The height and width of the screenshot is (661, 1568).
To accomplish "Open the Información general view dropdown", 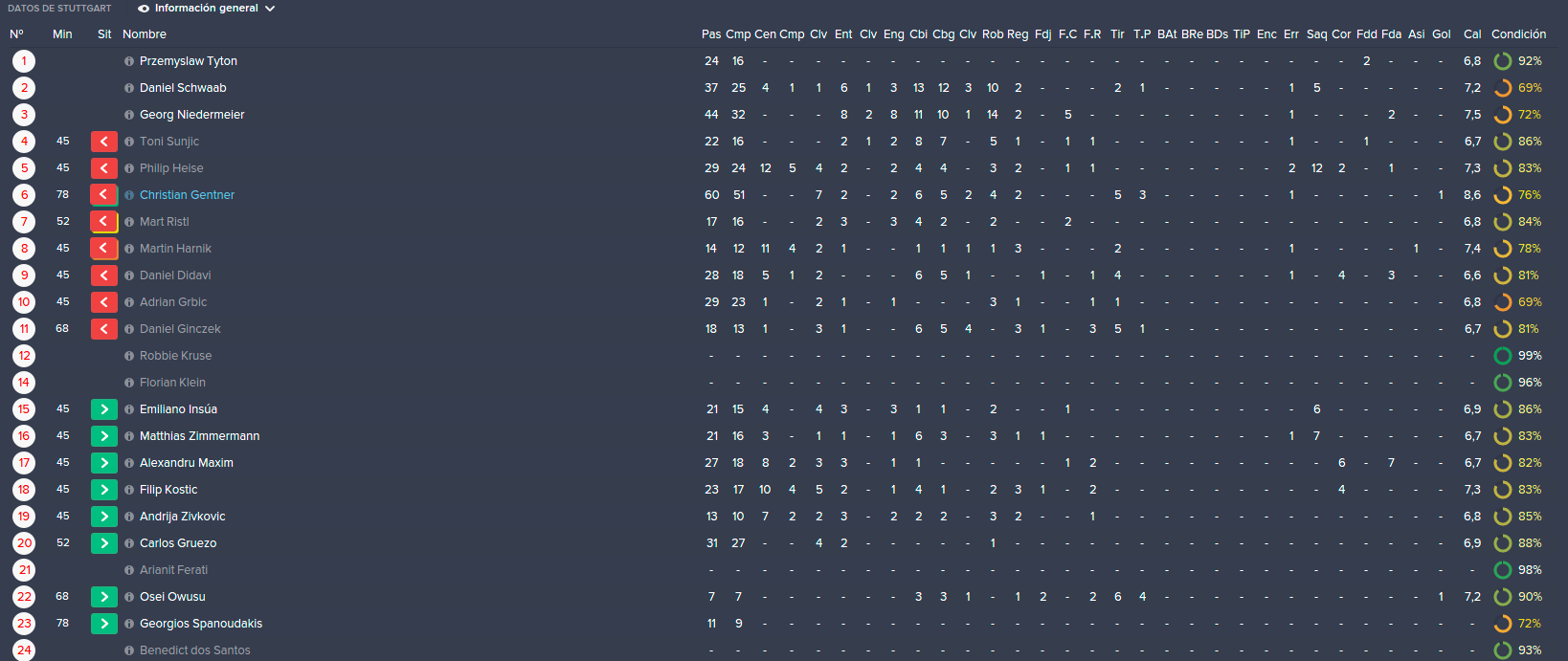I will pos(206,9).
